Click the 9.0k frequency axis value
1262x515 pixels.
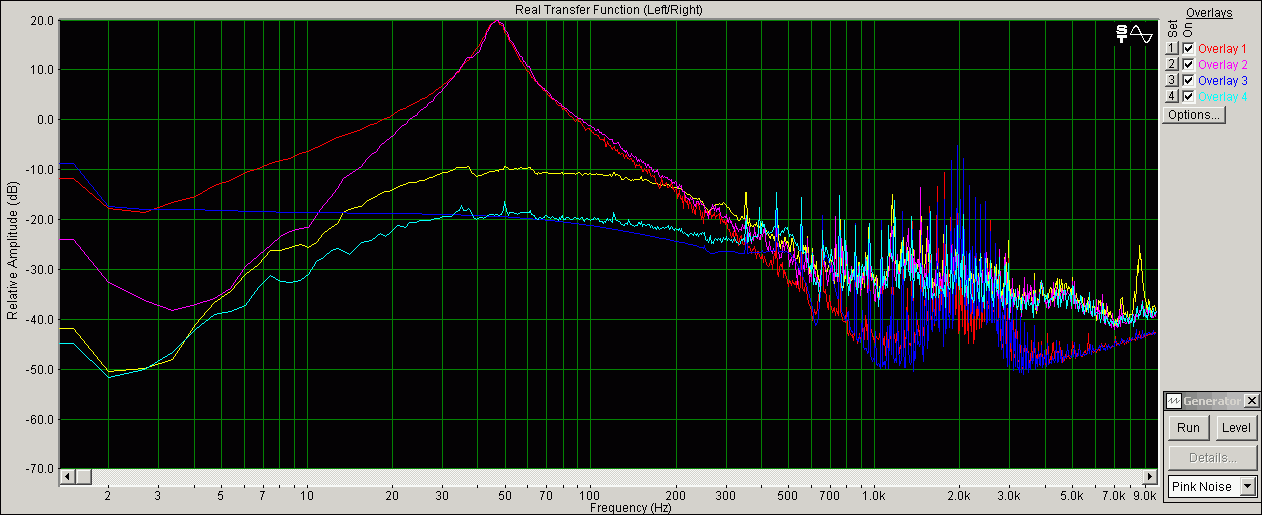point(1144,495)
